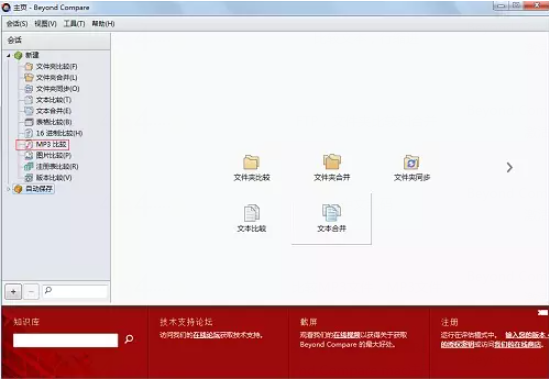Select the 自动保存 folder row

33,189
